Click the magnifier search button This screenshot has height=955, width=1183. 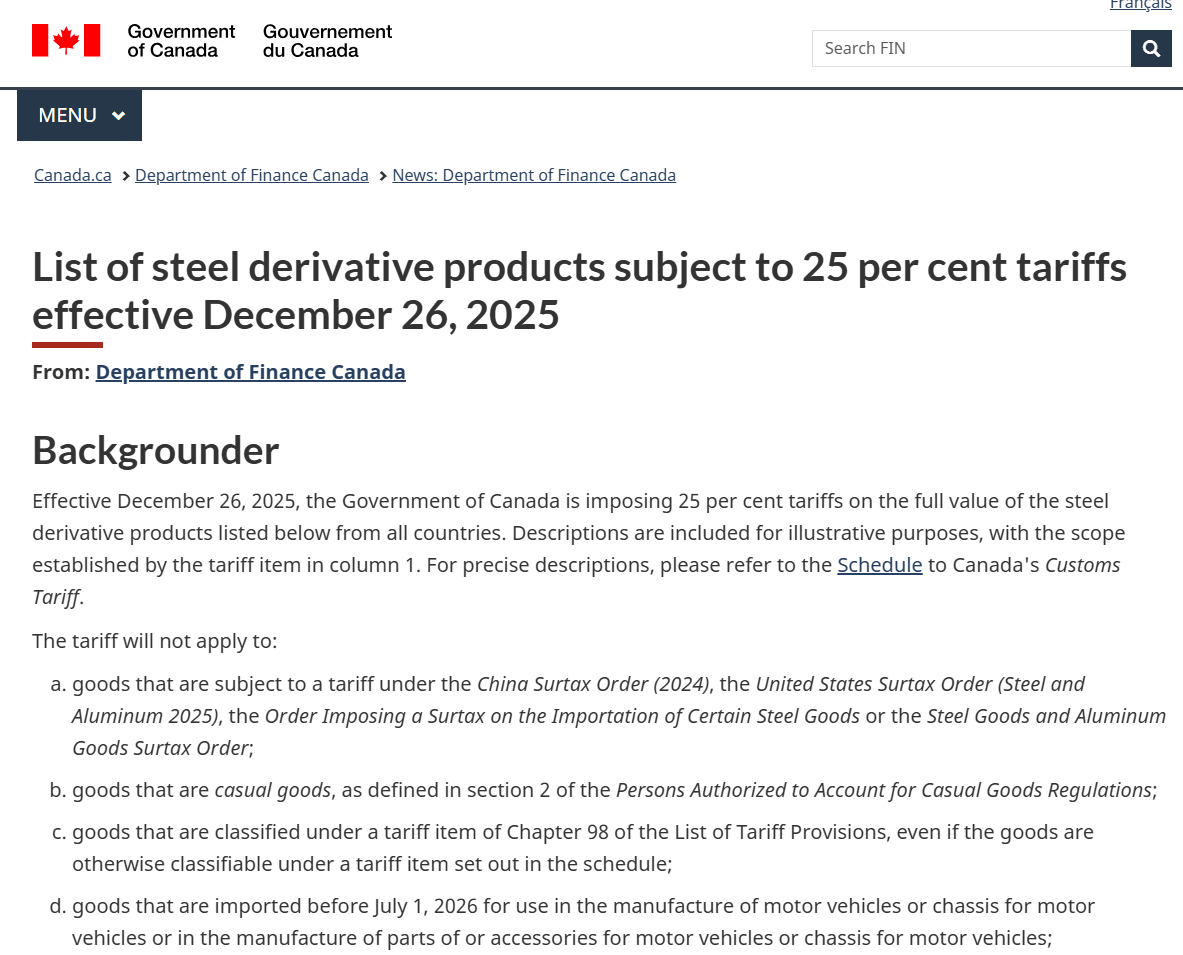pyautogui.click(x=1151, y=48)
